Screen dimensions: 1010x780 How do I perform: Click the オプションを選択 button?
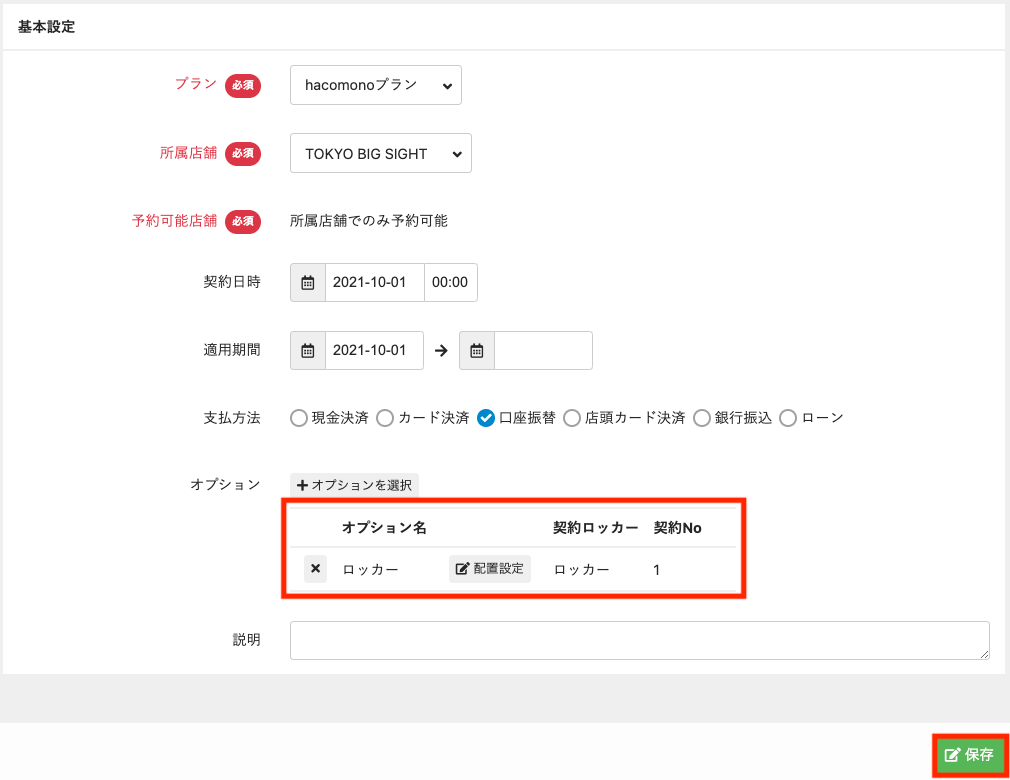[355, 485]
